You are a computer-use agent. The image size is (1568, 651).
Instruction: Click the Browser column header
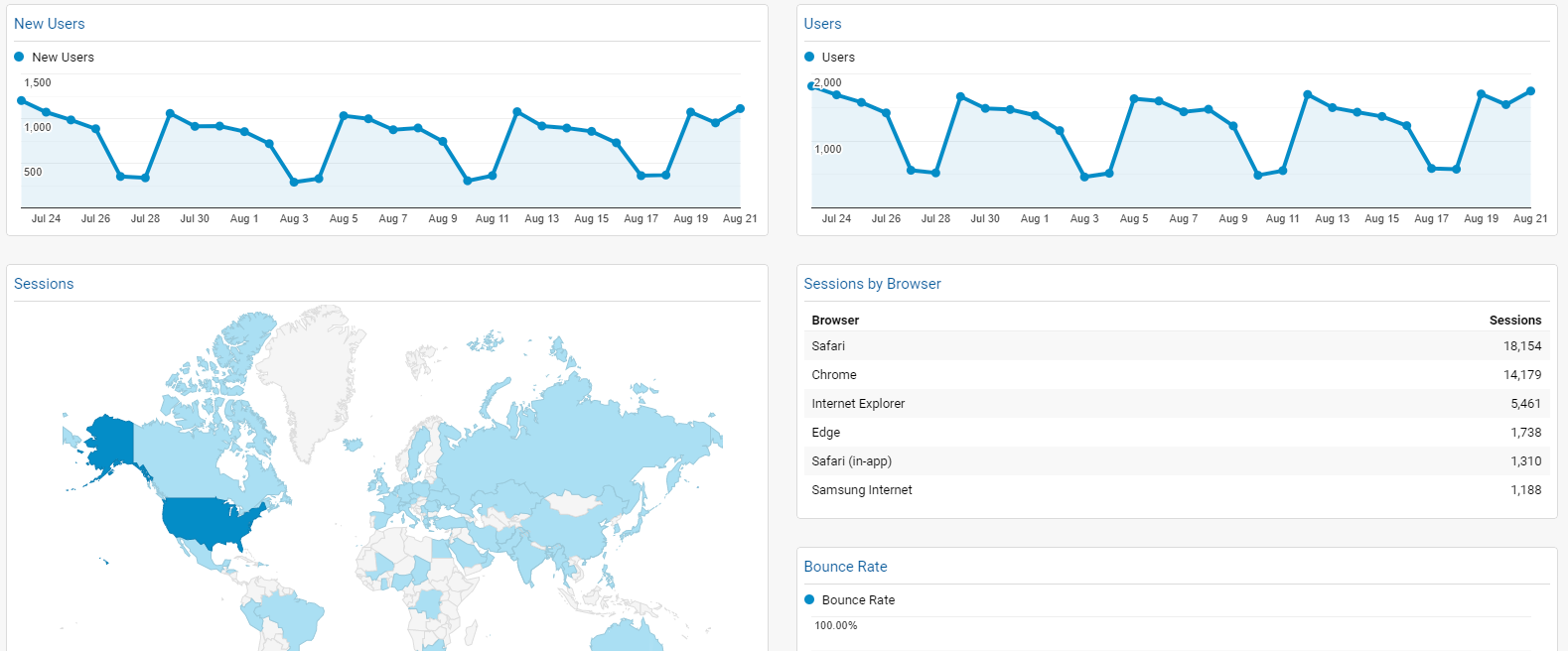coord(835,321)
